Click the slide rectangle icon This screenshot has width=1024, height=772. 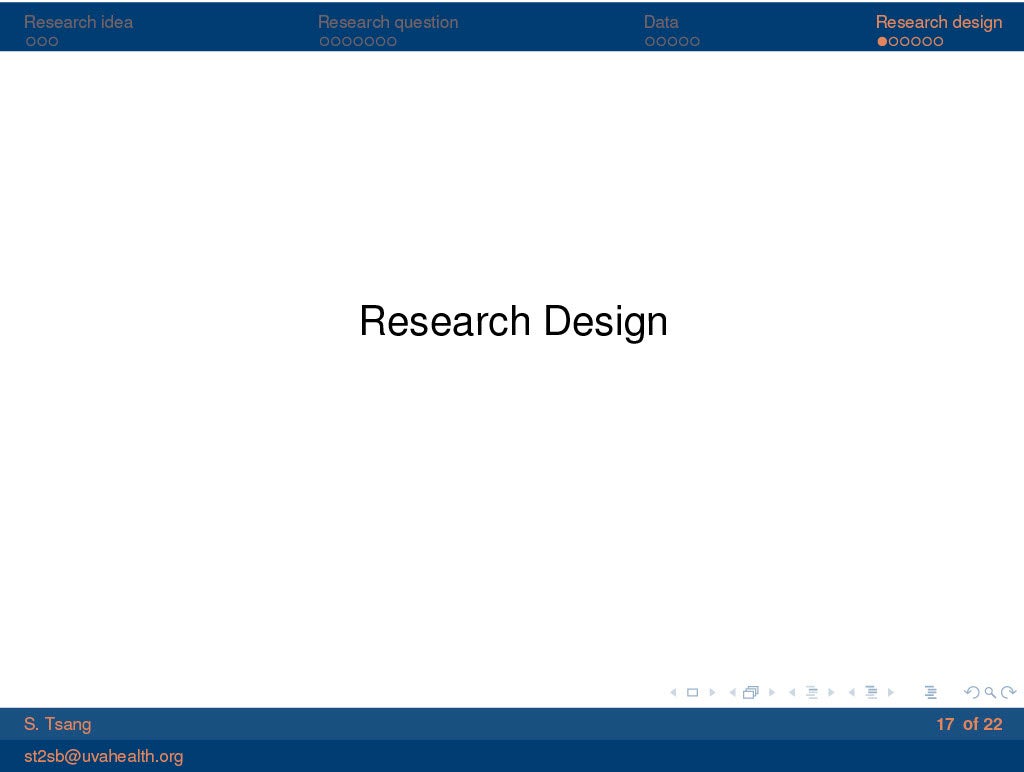coord(692,692)
